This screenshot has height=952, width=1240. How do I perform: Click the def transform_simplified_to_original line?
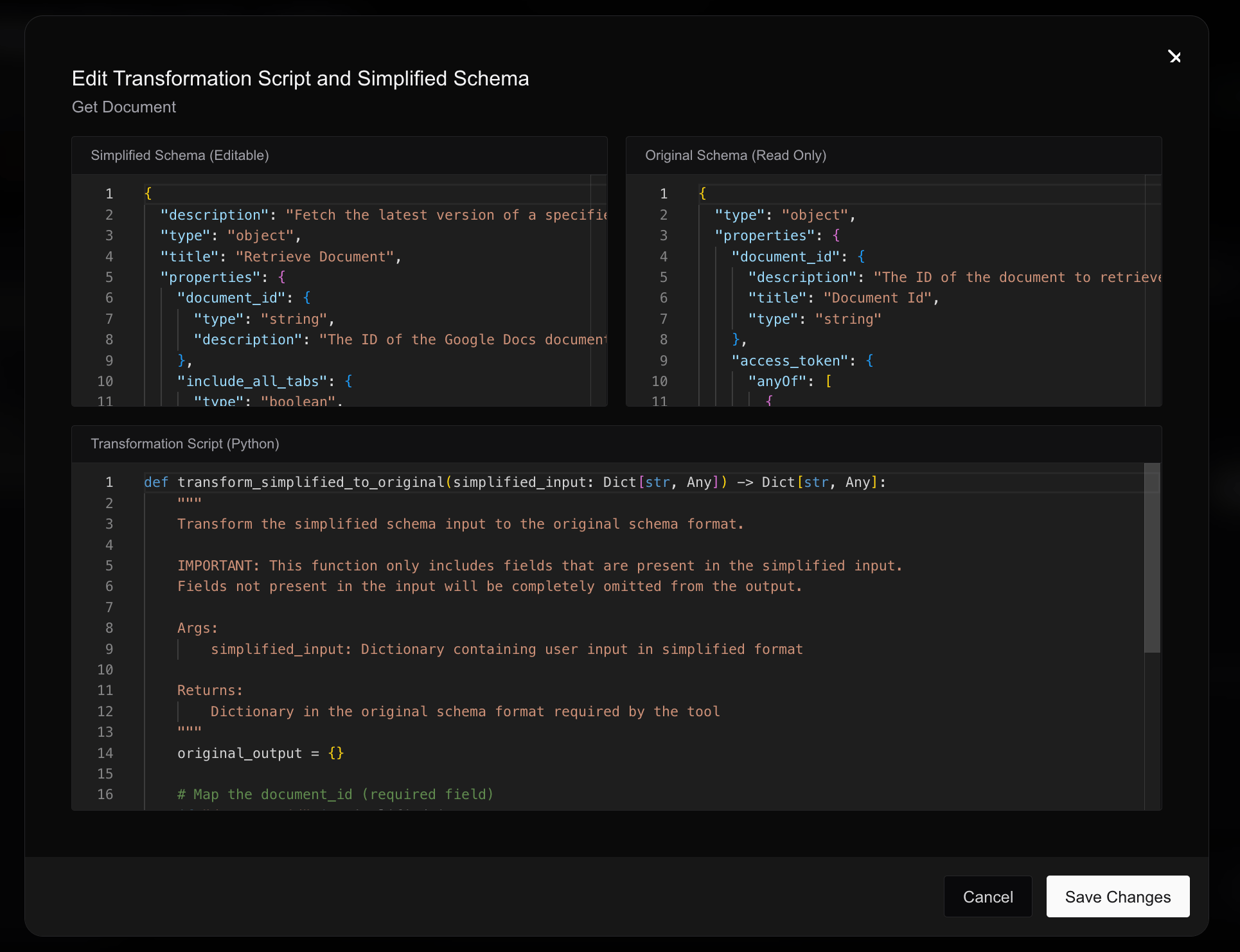click(515, 482)
